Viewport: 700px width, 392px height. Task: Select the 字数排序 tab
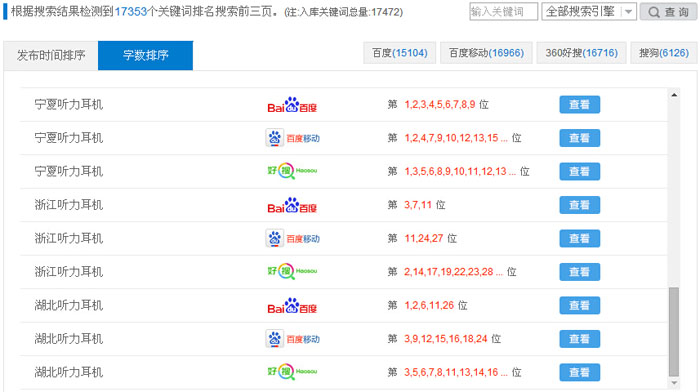pos(146,55)
